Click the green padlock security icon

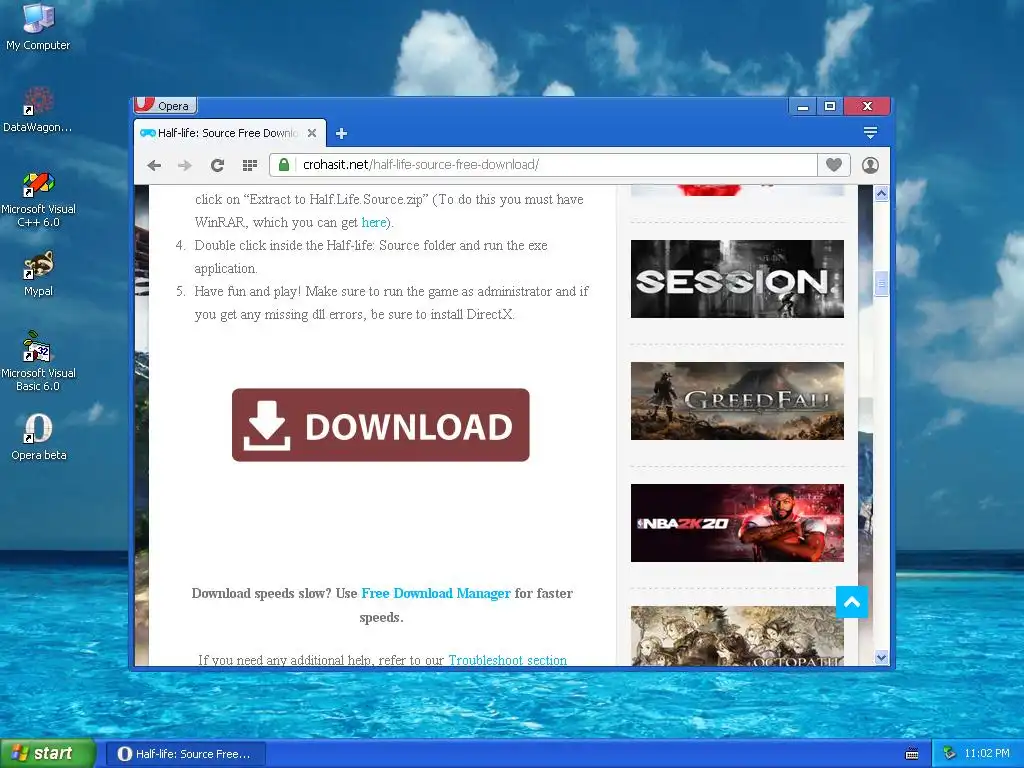pos(284,165)
